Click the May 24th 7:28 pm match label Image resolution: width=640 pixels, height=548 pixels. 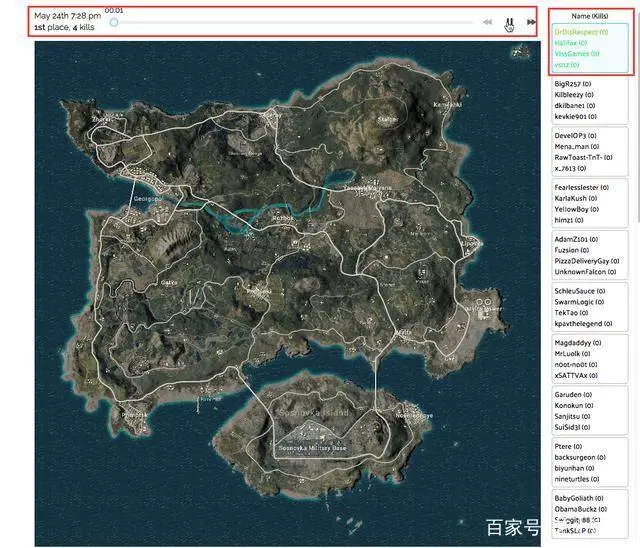[x=67, y=16]
